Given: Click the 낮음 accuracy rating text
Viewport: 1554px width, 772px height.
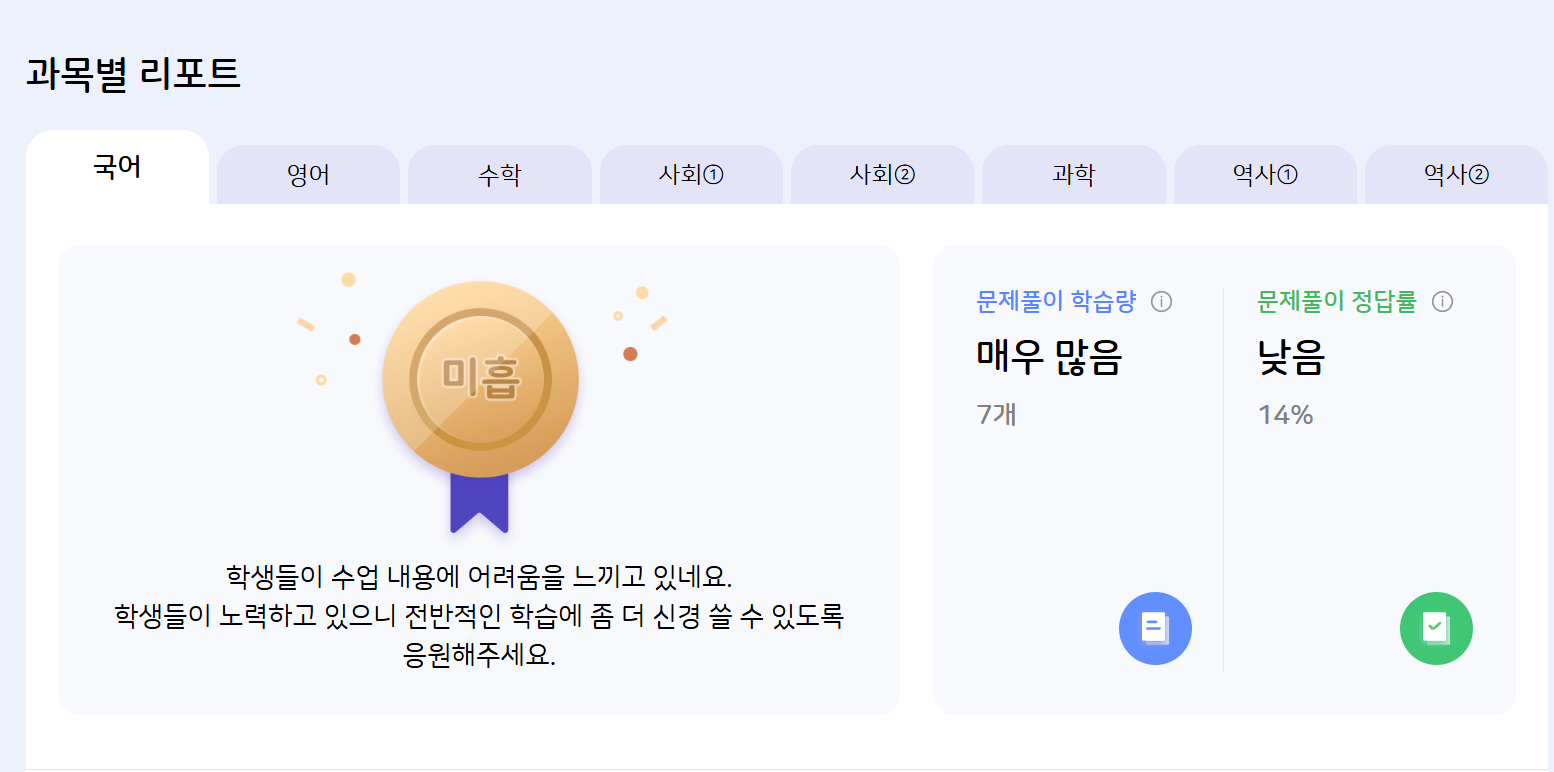Looking at the screenshot, I should 1291,357.
